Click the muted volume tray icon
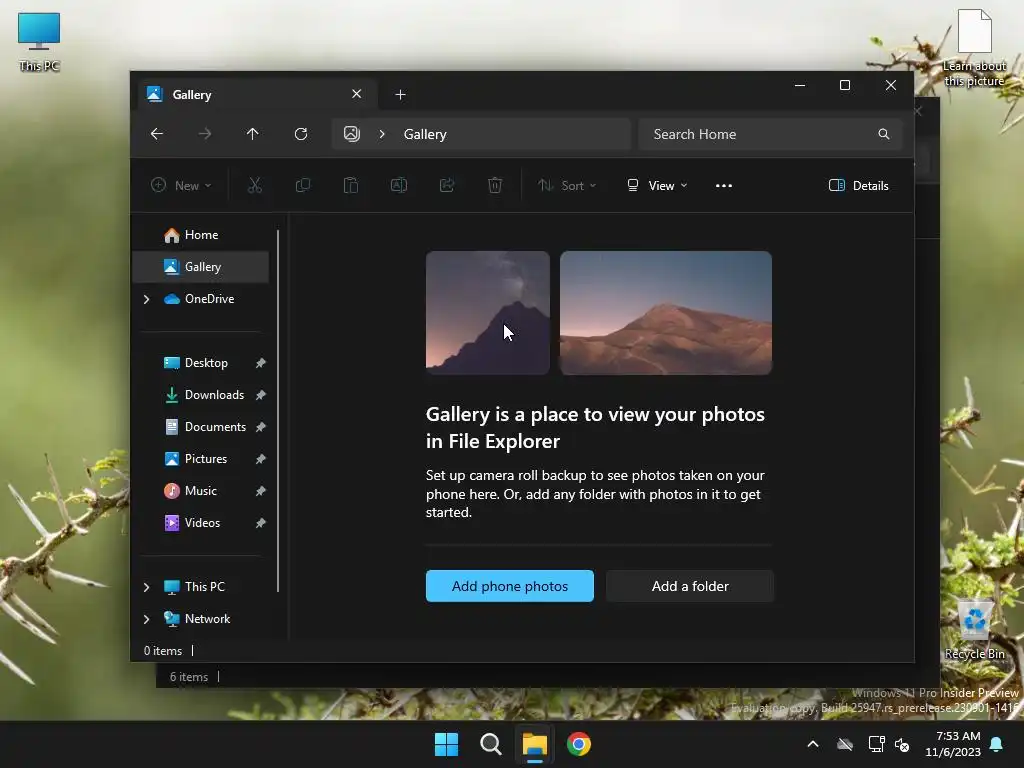This screenshot has height=768, width=1024. tap(903, 744)
